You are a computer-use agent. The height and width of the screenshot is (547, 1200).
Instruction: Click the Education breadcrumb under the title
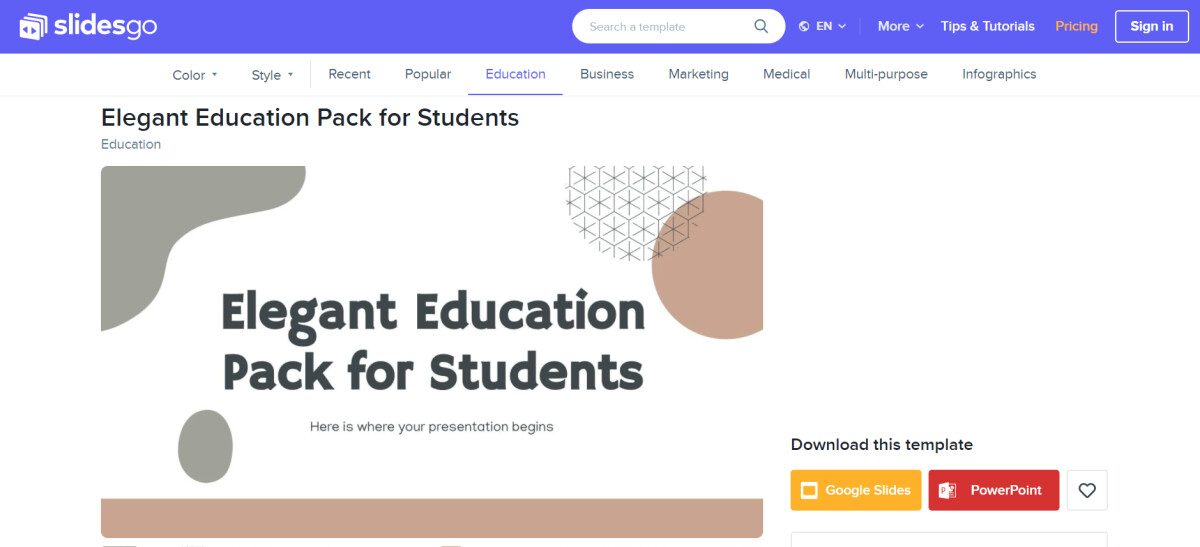pos(131,144)
